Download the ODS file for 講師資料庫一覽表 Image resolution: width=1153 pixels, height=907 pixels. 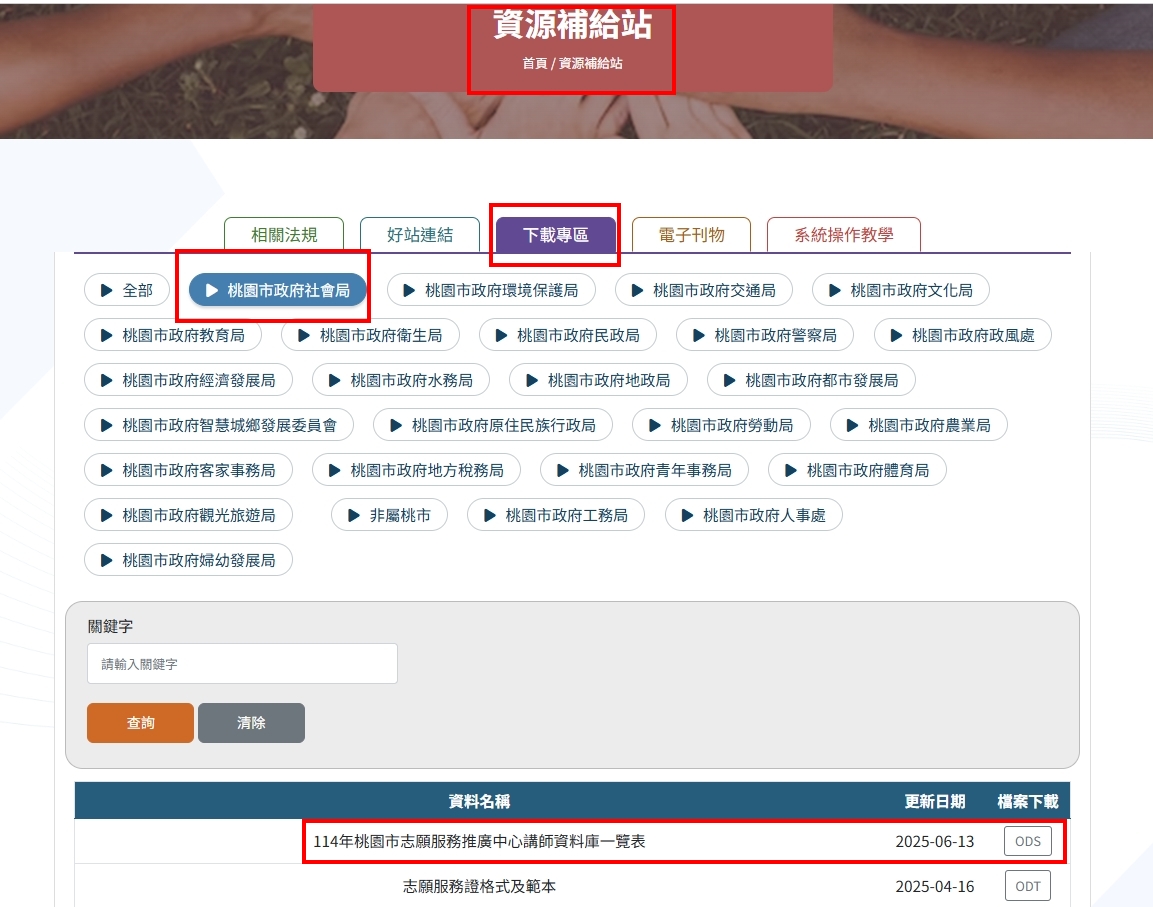(1027, 841)
